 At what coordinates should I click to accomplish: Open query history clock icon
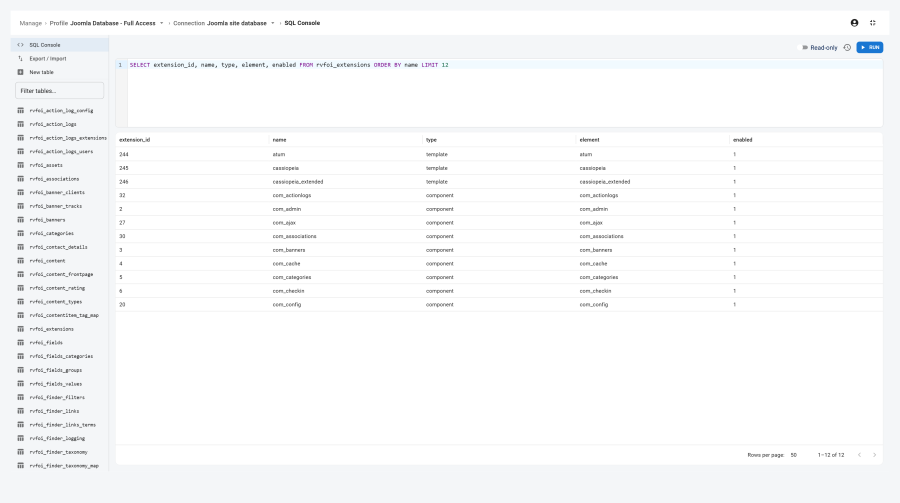[x=847, y=48]
